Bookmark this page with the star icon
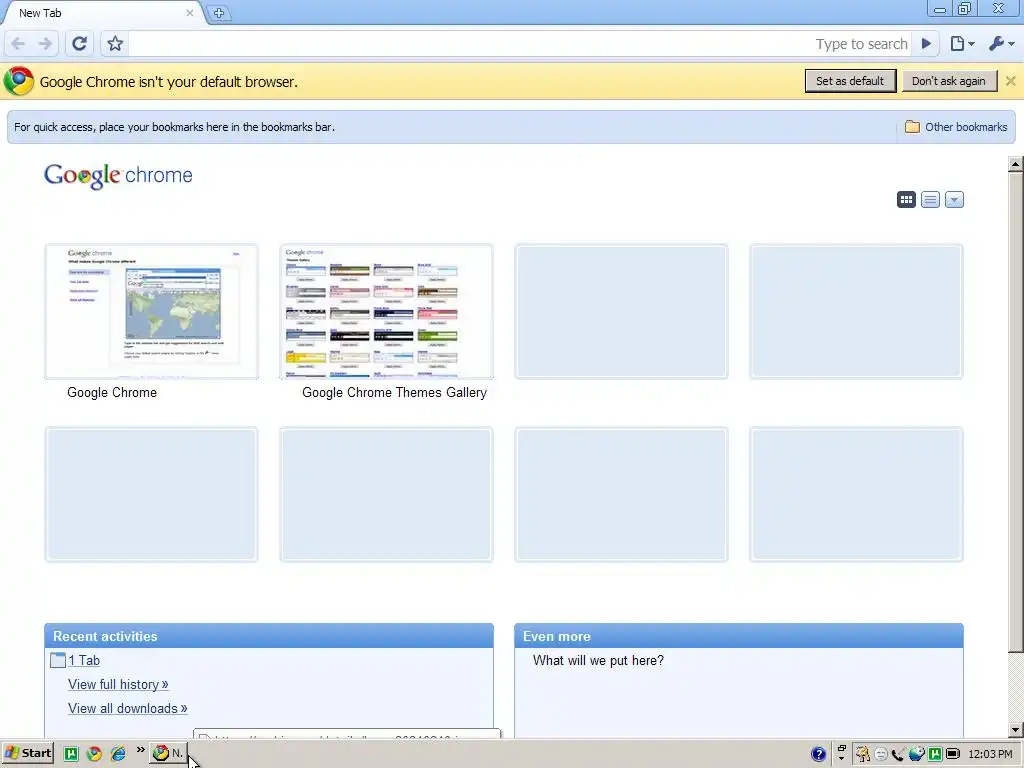The image size is (1024, 768). click(115, 44)
